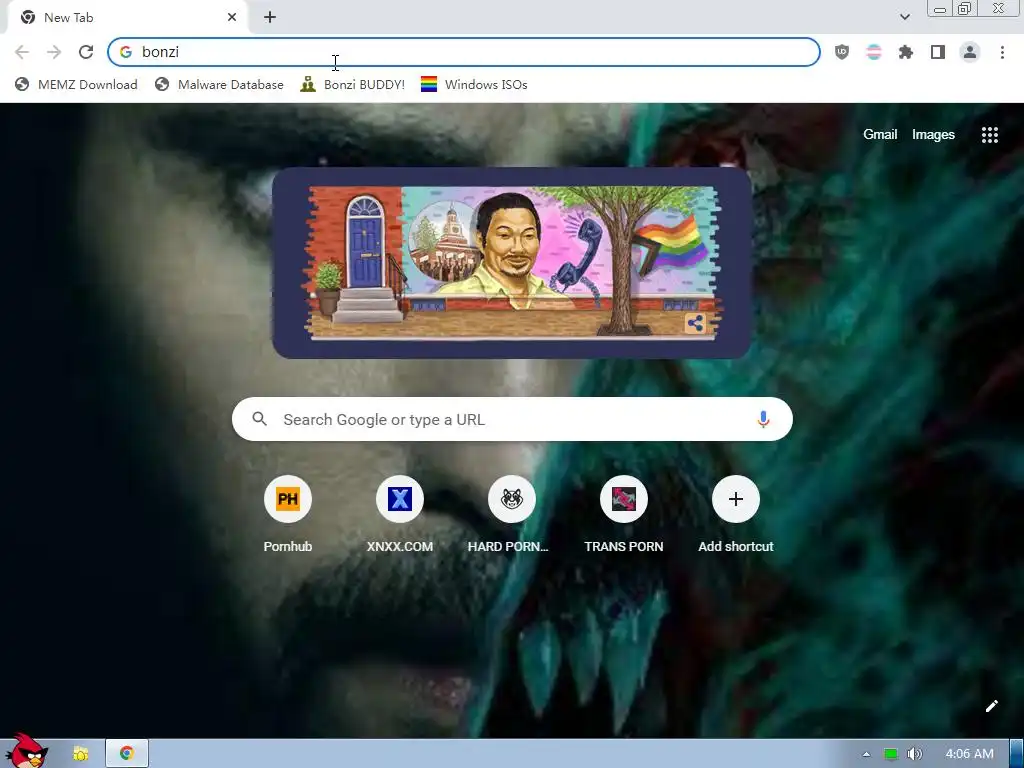Open the Images link
Image resolution: width=1024 pixels, height=768 pixels.
(933, 135)
